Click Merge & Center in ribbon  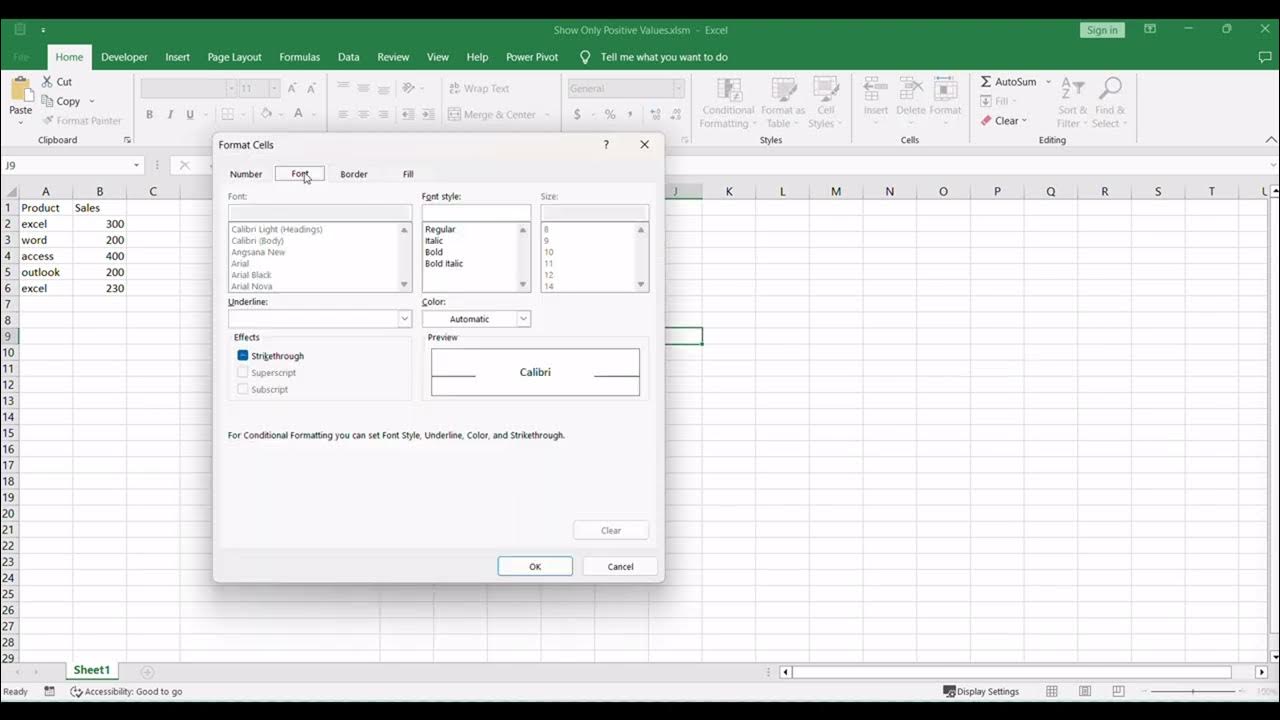tap(492, 115)
